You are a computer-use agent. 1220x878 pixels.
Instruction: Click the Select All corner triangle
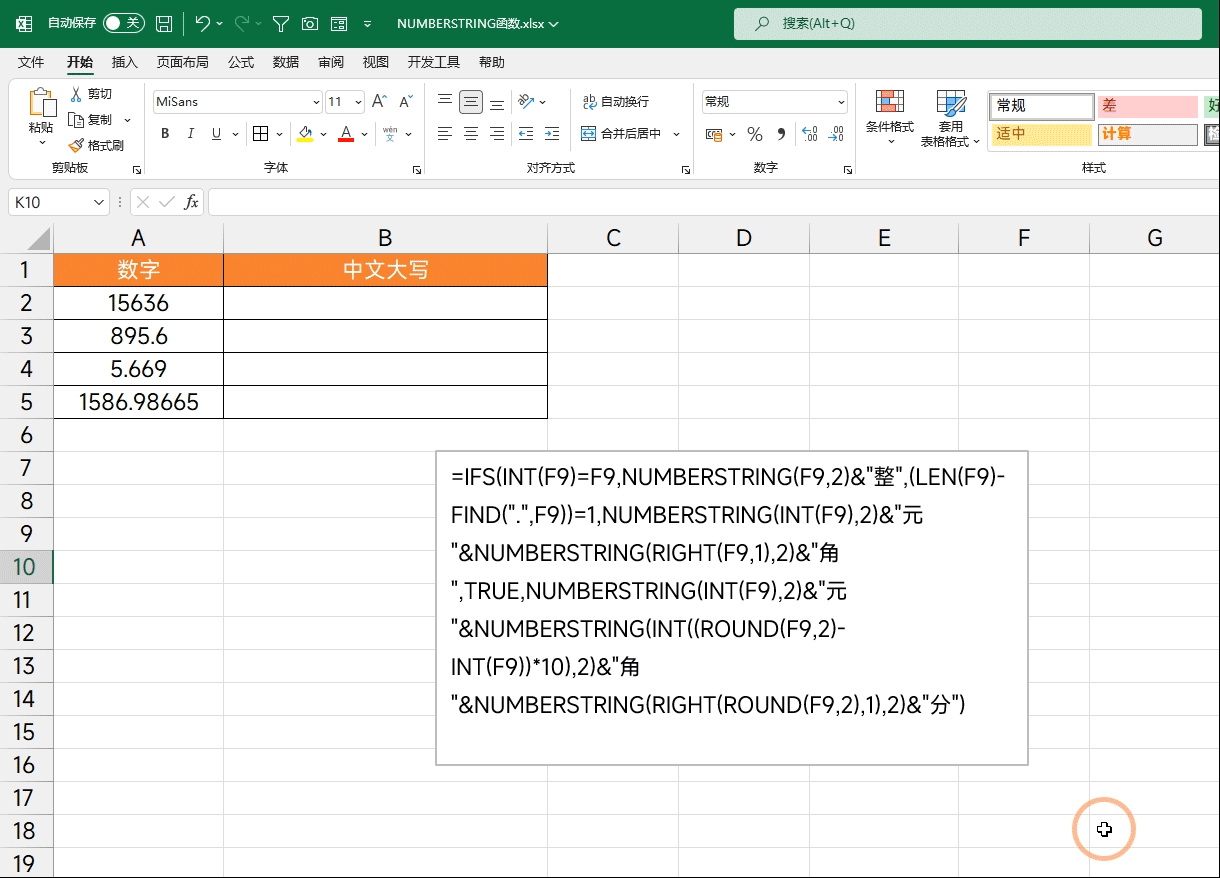point(38,238)
